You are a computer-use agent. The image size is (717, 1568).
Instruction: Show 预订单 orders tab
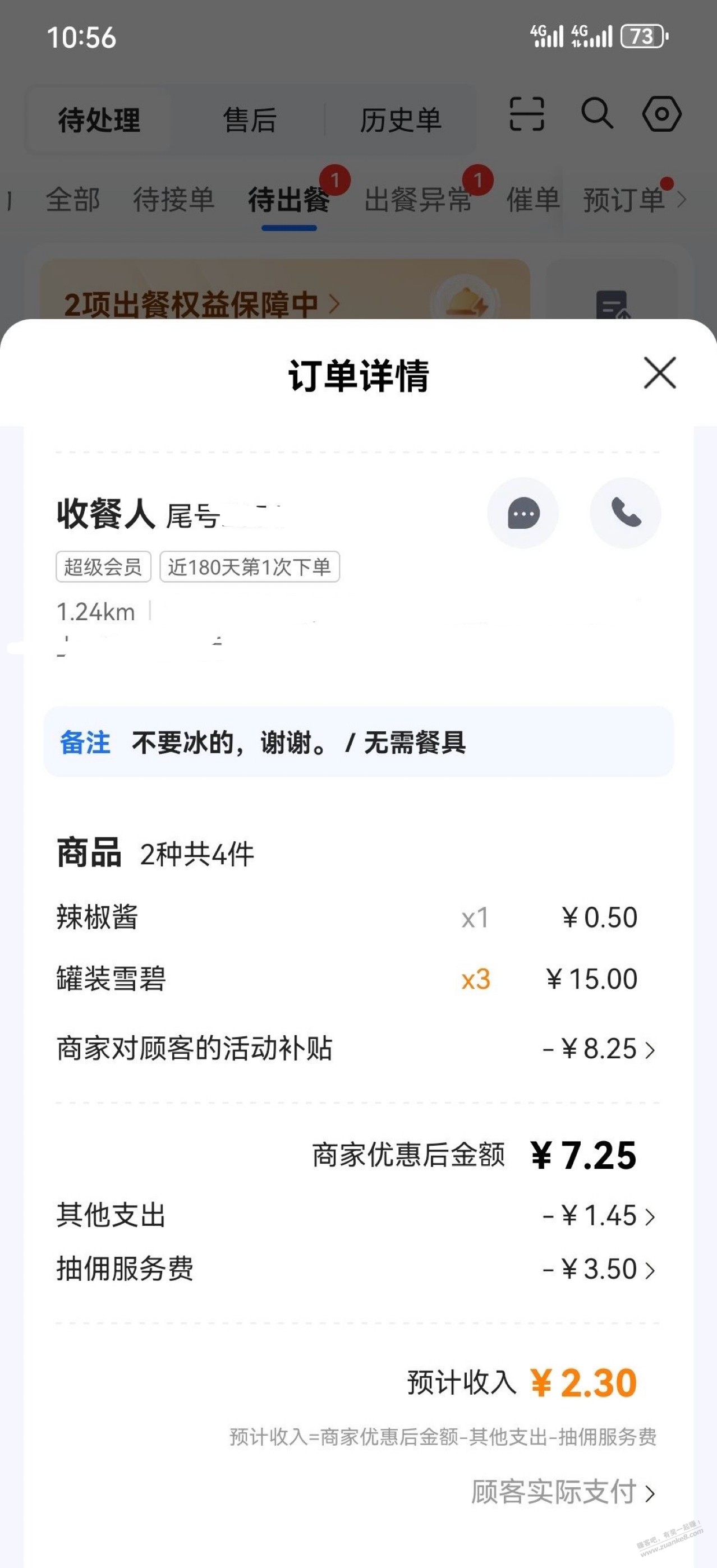click(624, 200)
